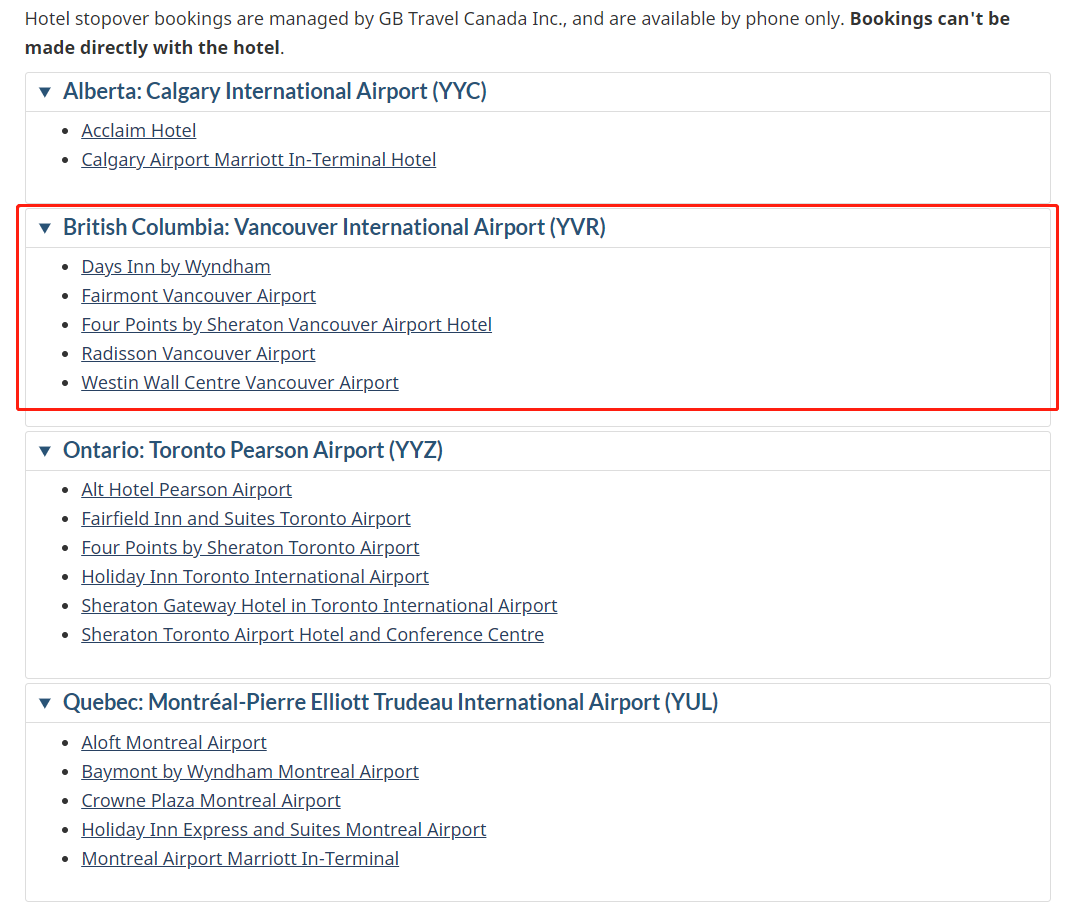Visit the Days Inn by Wyndham link
This screenshot has width=1071, height=910.
click(x=176, y=266)
